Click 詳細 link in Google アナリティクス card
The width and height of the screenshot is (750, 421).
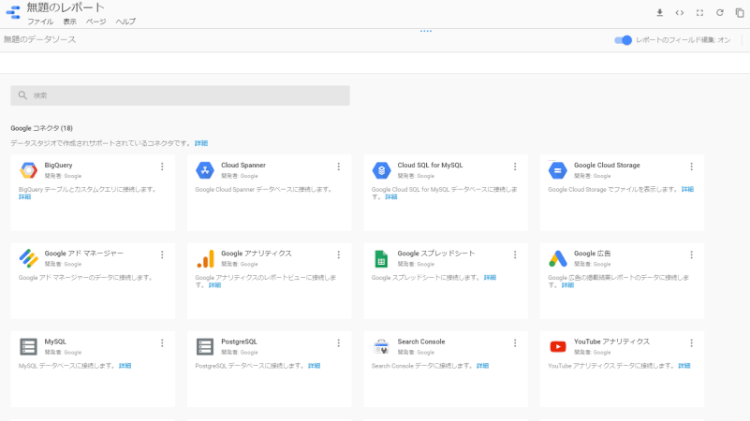point(215,285)
